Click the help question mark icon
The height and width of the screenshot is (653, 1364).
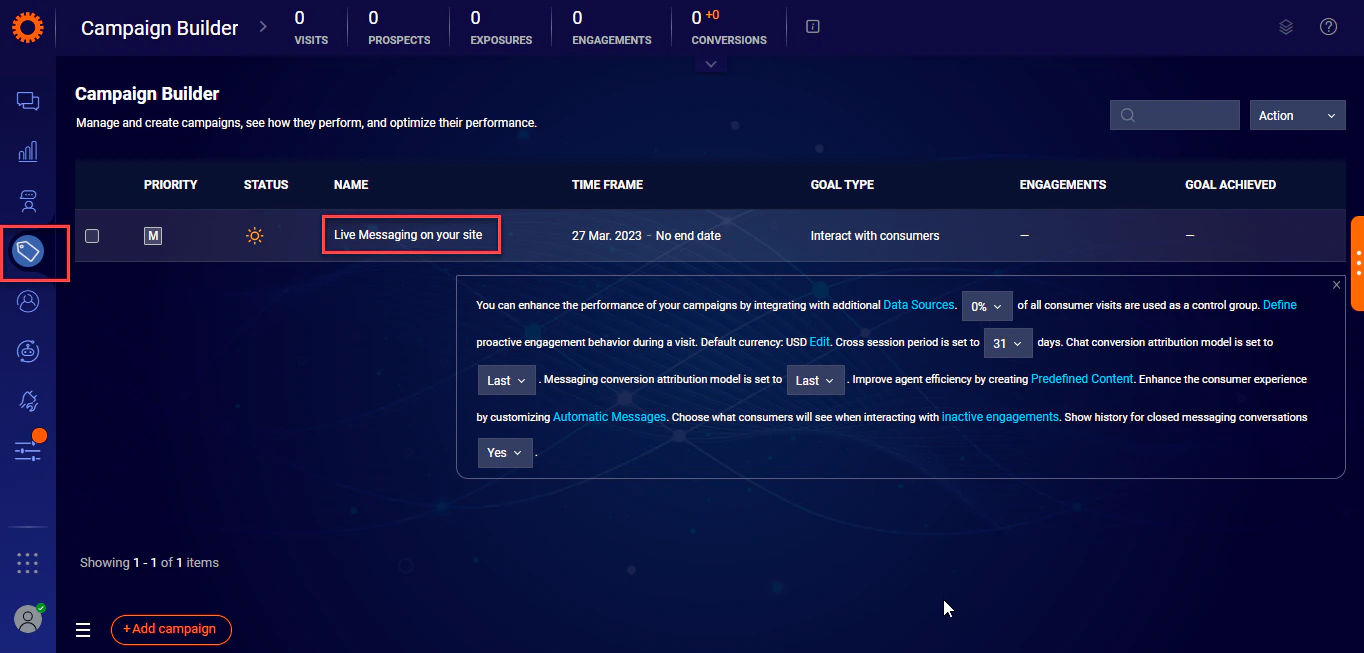click(x=1329, y=27)
